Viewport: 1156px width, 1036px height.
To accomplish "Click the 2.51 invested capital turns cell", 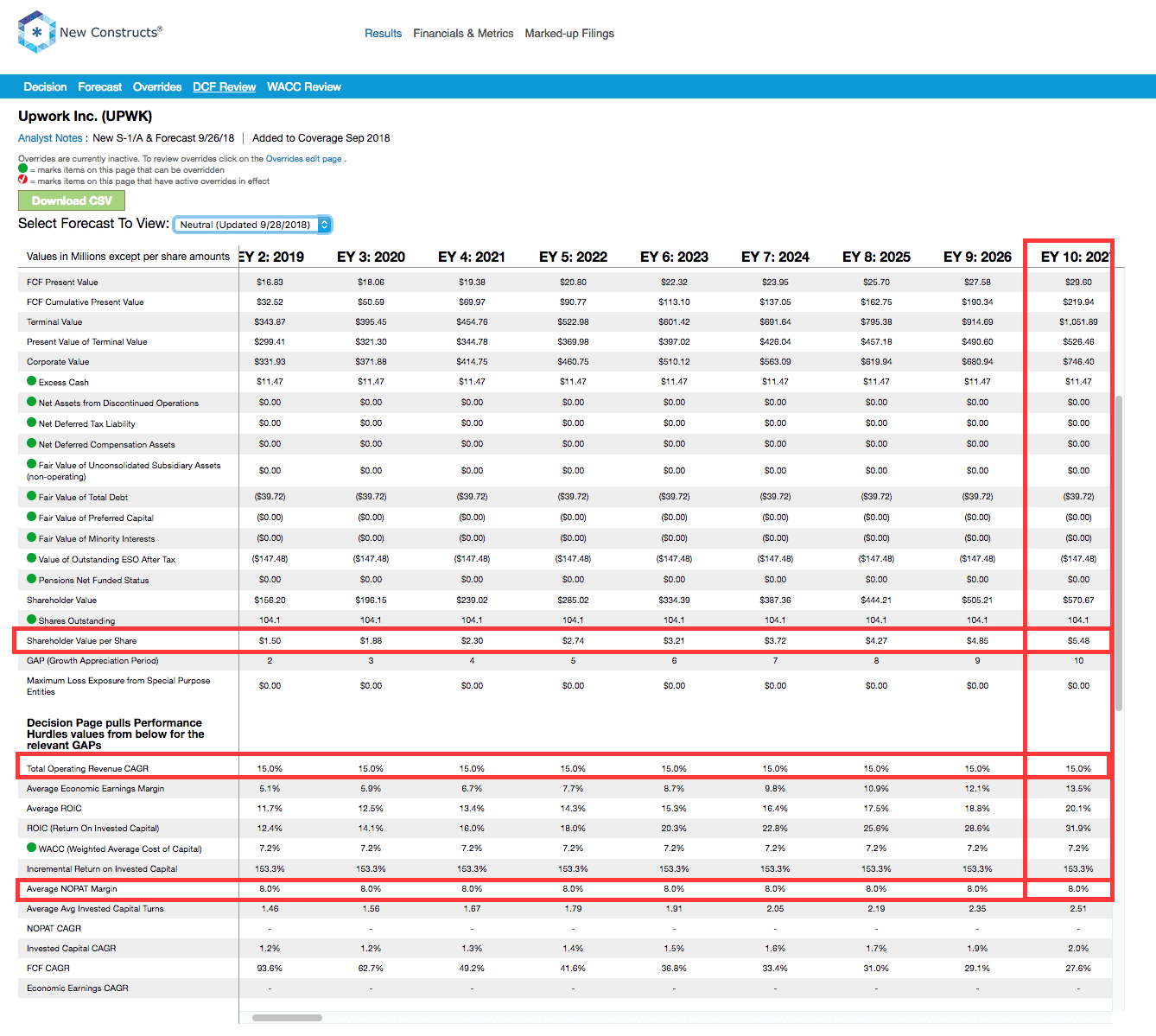I will pyautogui.click(x=1078, y=909).
